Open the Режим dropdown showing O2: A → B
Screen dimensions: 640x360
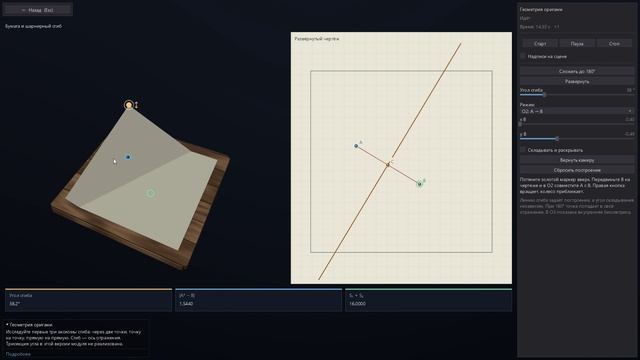tap(577, 111)
